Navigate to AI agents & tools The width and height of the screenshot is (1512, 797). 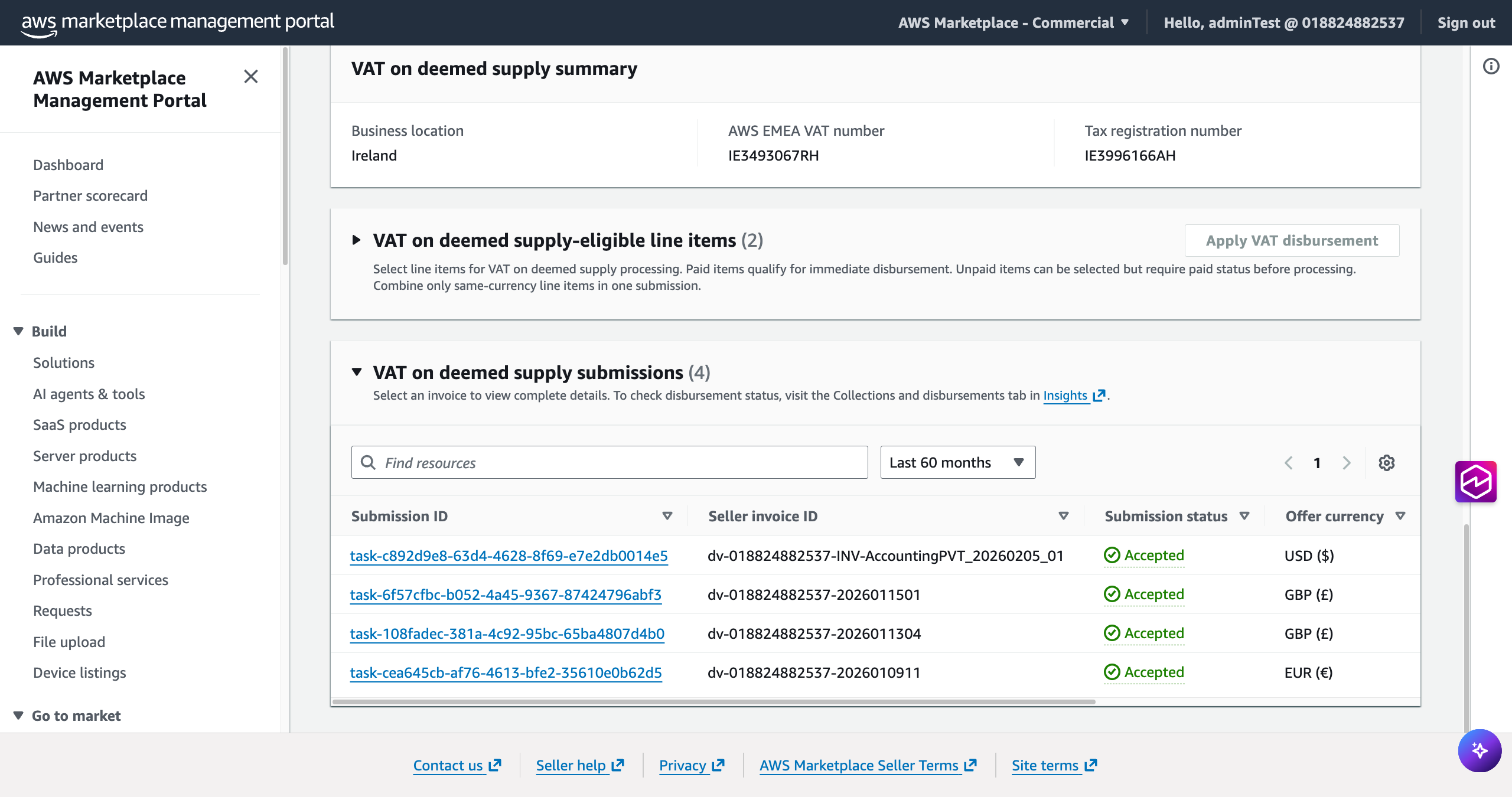(x=89, y=394)
